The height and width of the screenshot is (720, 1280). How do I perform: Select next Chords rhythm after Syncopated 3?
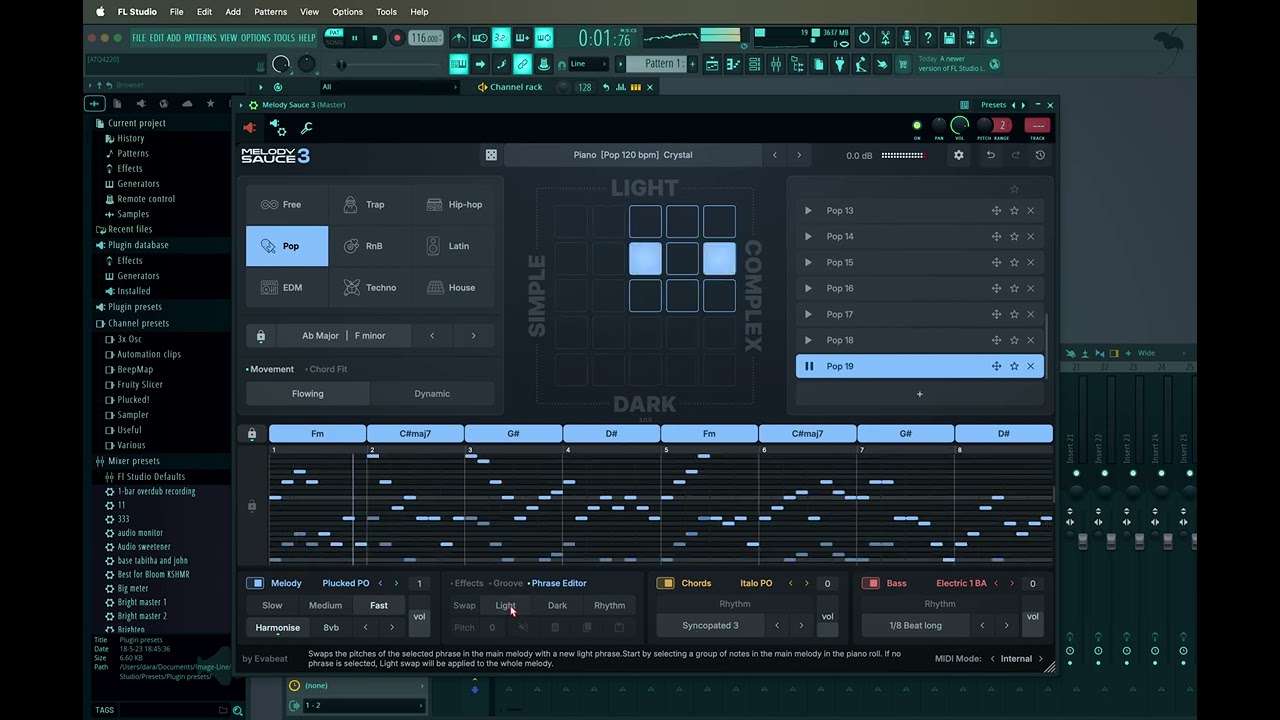click(801, 625)
